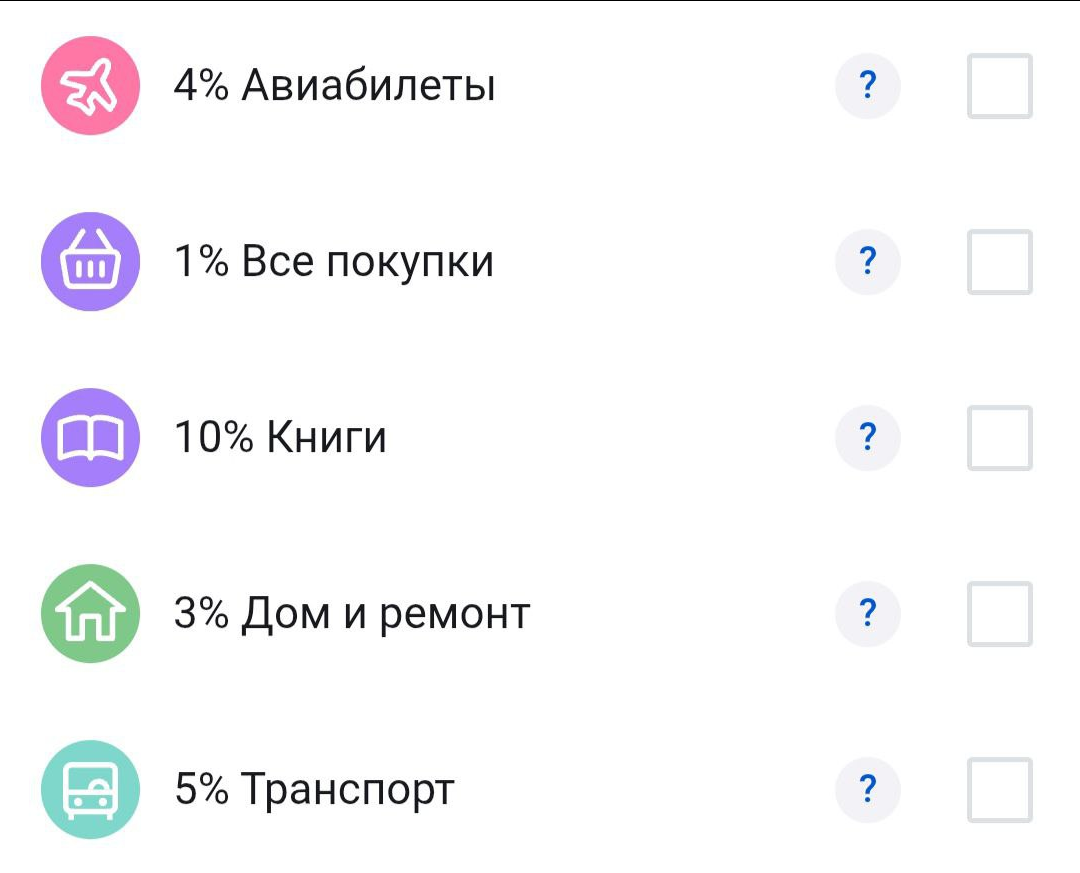Viewport: 1080px width, 873px height.
Task: Click the green circular category icon
Action: coord(90,613)
